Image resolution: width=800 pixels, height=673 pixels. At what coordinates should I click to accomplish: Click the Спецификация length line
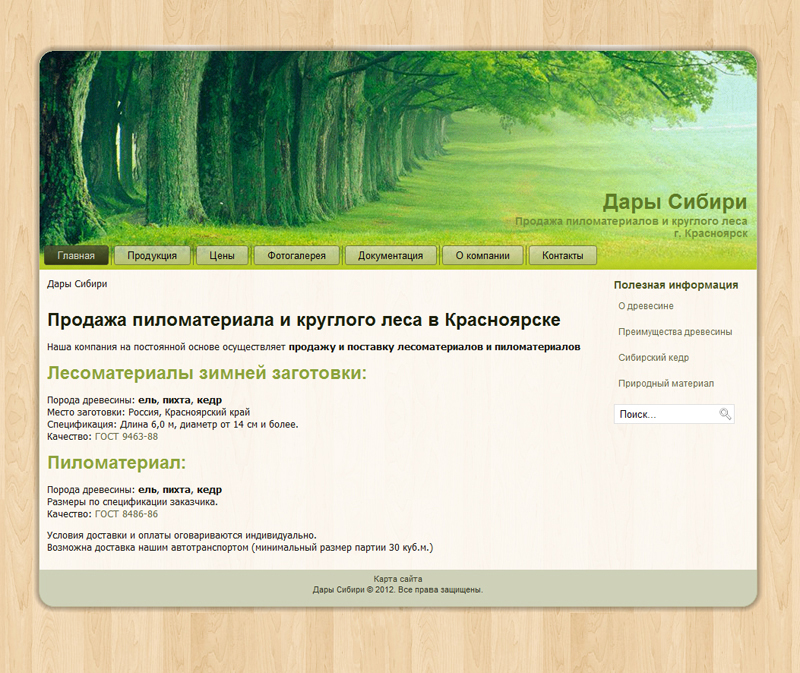click(x=172, y=425)
